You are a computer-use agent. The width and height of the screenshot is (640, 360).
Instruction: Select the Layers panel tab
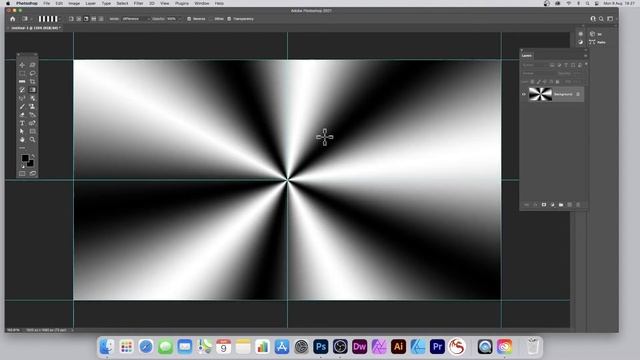pyautogui.click(x=527, y=56)
